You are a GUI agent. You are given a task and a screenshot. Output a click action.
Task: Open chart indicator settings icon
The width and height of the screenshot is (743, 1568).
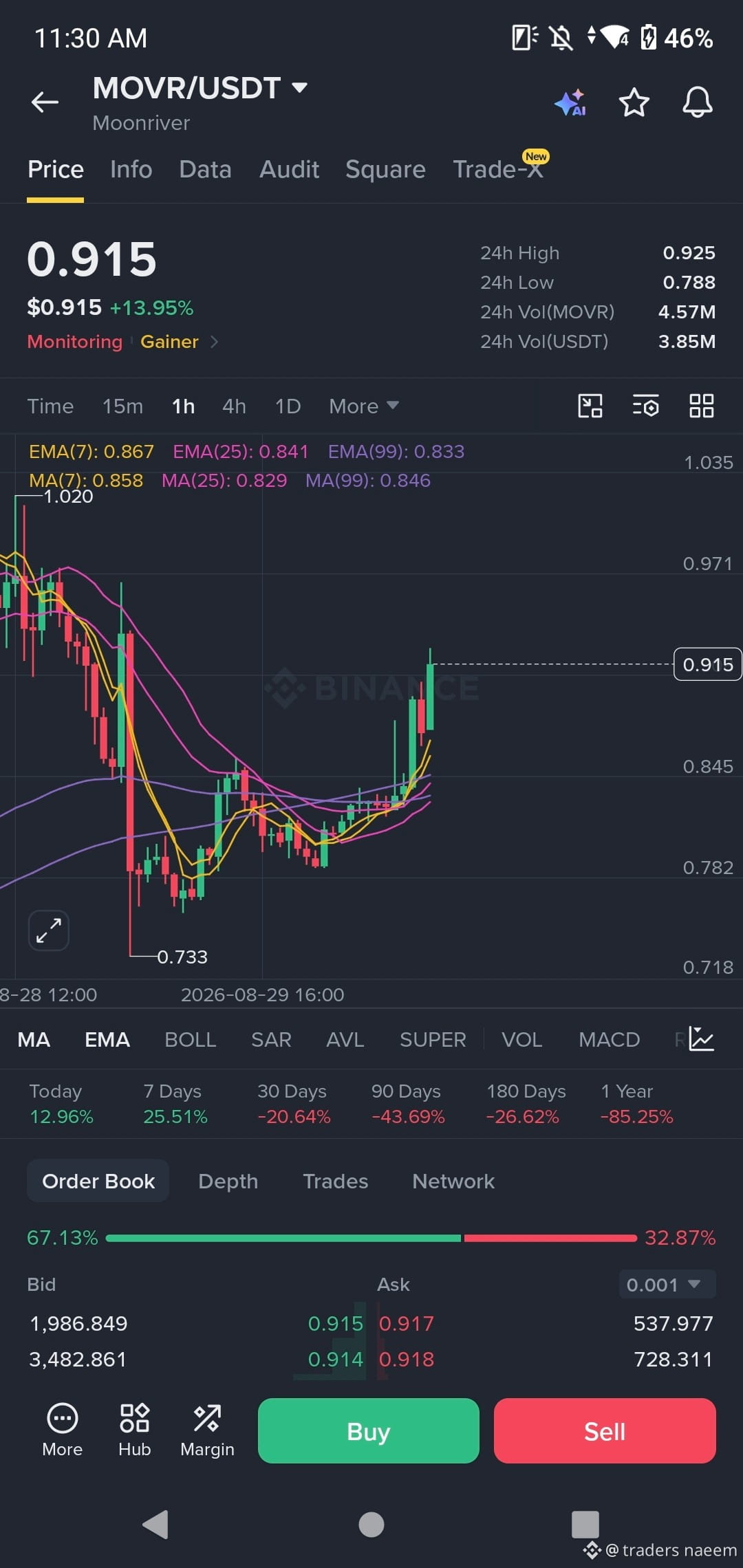click(646, 406)
